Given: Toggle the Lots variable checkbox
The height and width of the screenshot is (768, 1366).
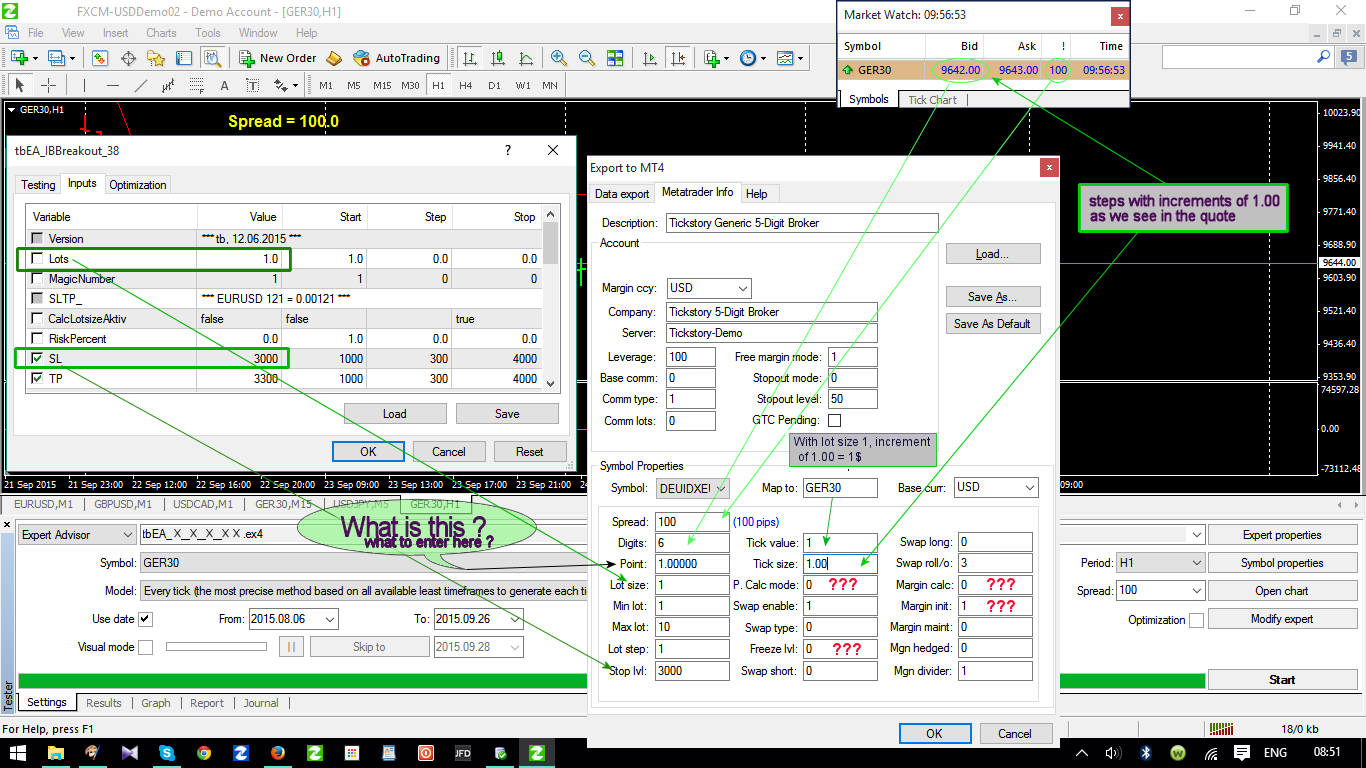Looking at the screenshot, I should click(x=37, y=259).
